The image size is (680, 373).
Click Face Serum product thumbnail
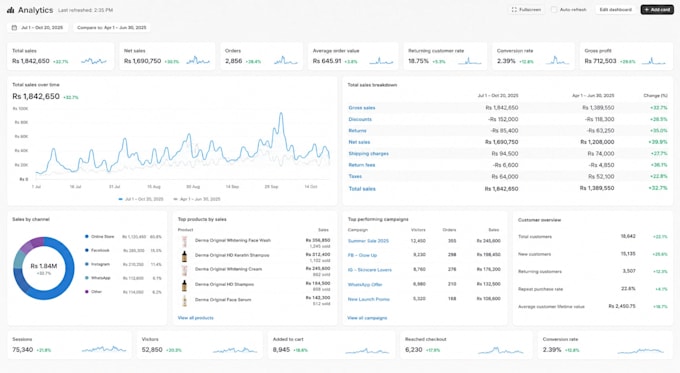[184, 300]
